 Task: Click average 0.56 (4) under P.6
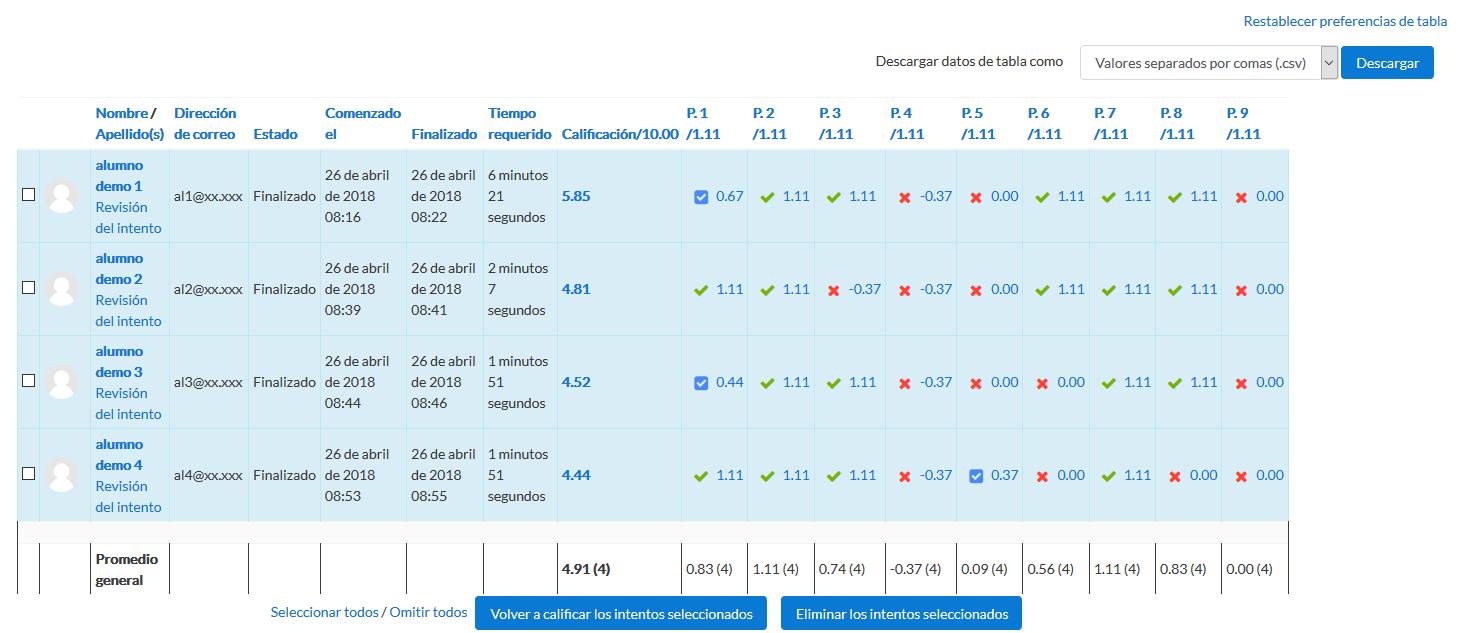click(x=1051, y=569)
